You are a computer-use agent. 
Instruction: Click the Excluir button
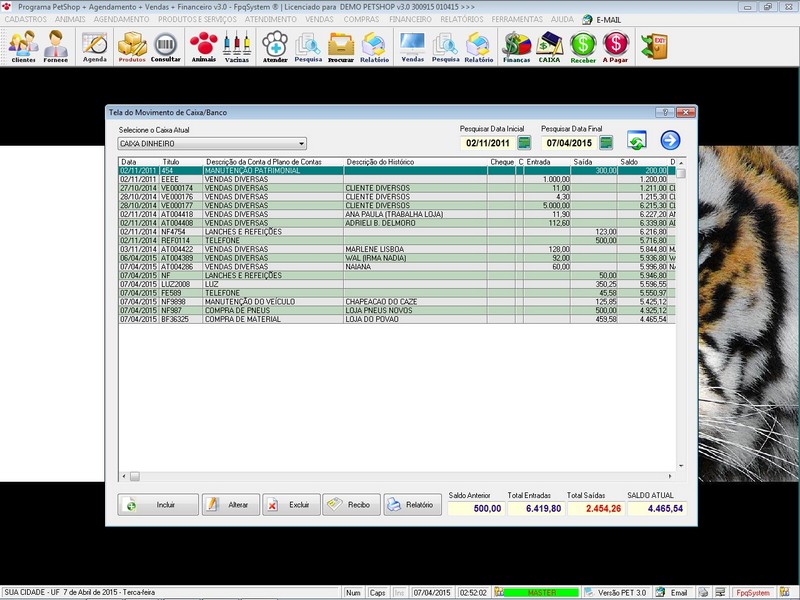[291, 505]
